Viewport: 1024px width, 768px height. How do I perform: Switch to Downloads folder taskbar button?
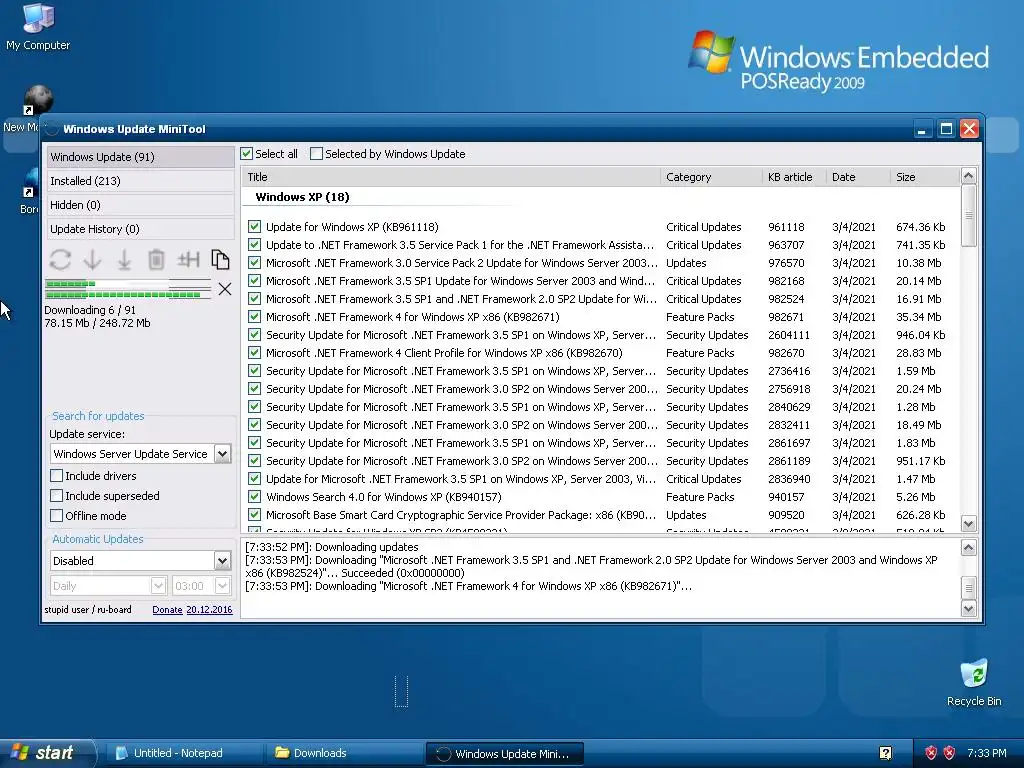[345, 753]
